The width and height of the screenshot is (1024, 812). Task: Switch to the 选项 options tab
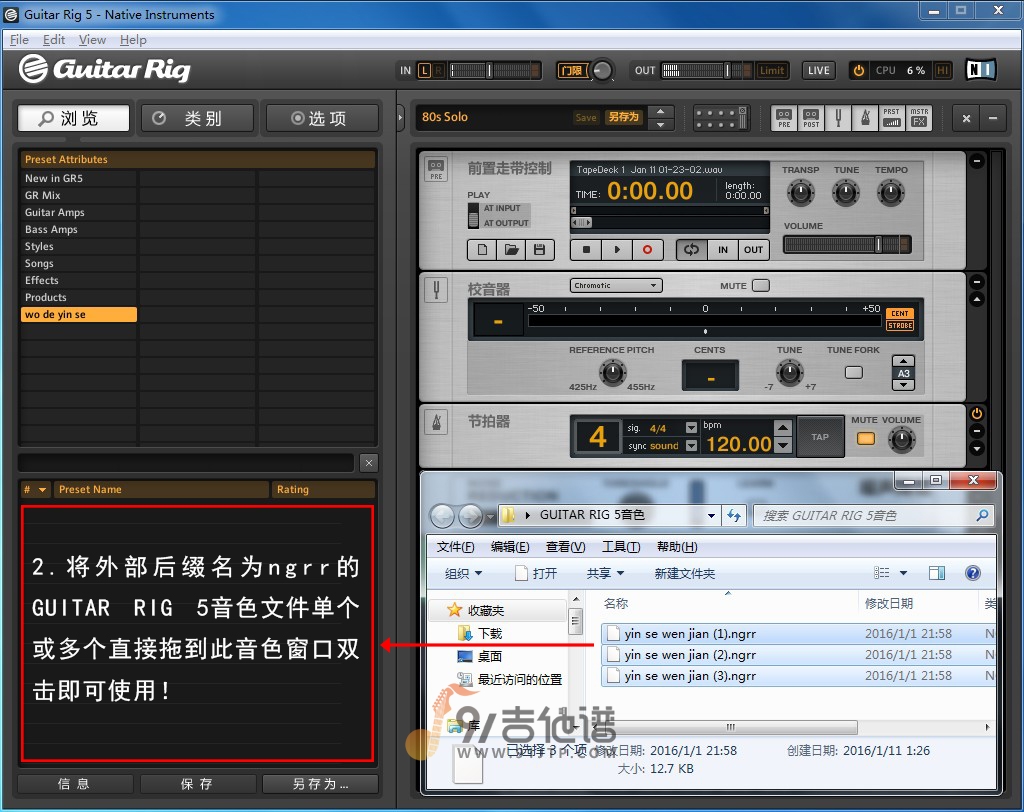(322, 118)
